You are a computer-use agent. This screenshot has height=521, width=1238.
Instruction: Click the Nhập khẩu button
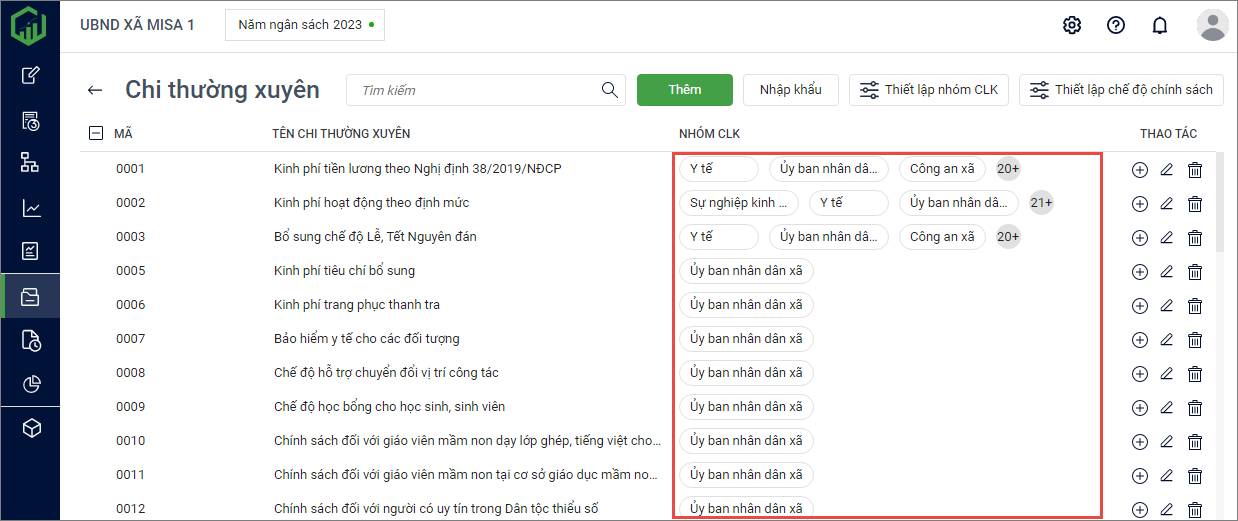coord(791,90)
